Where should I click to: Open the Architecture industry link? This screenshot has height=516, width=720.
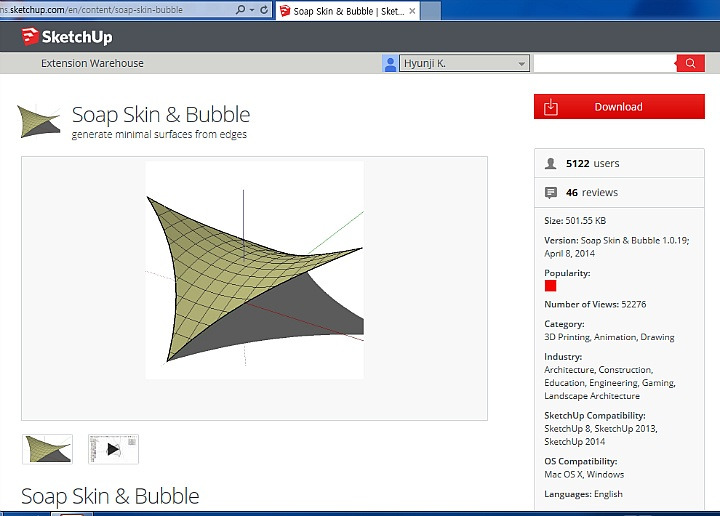pyautogui.click(x=569, y=370)
